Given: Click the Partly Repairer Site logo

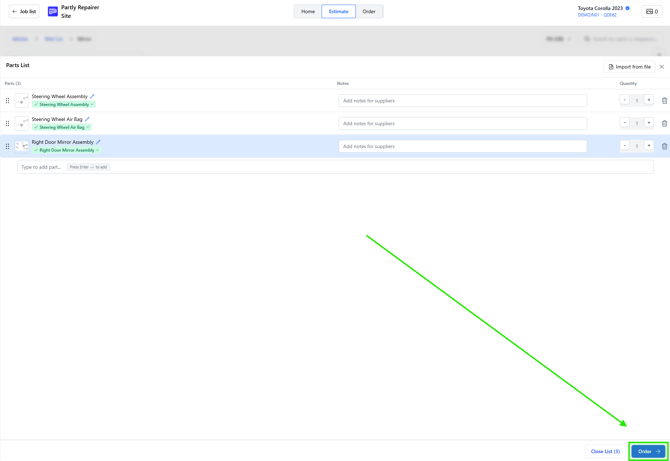Looking at the screenshot, I should click(x=53, y=12).
